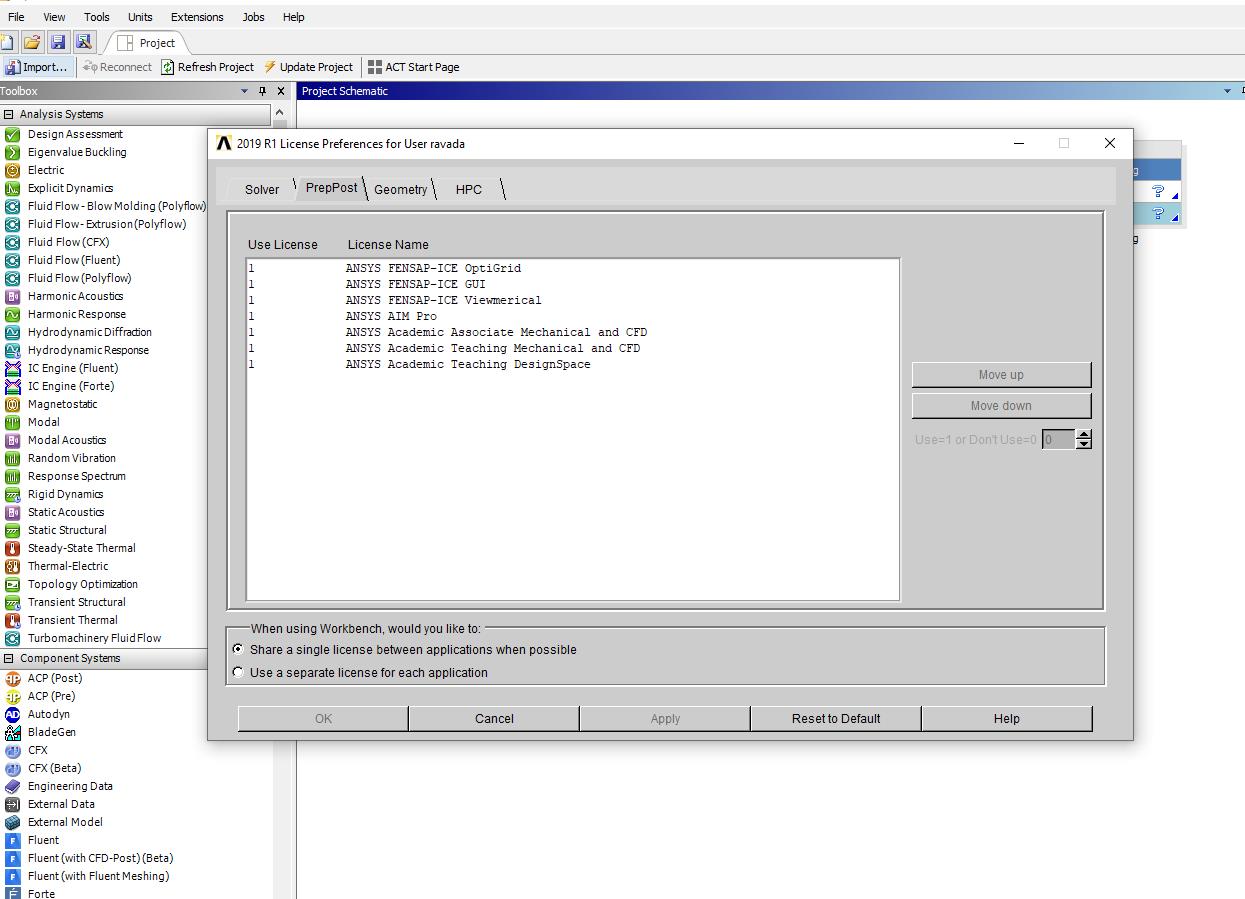Screen dimensions: 1245x899
Task: Click the Open project folder icon
Action: (32, 42)
